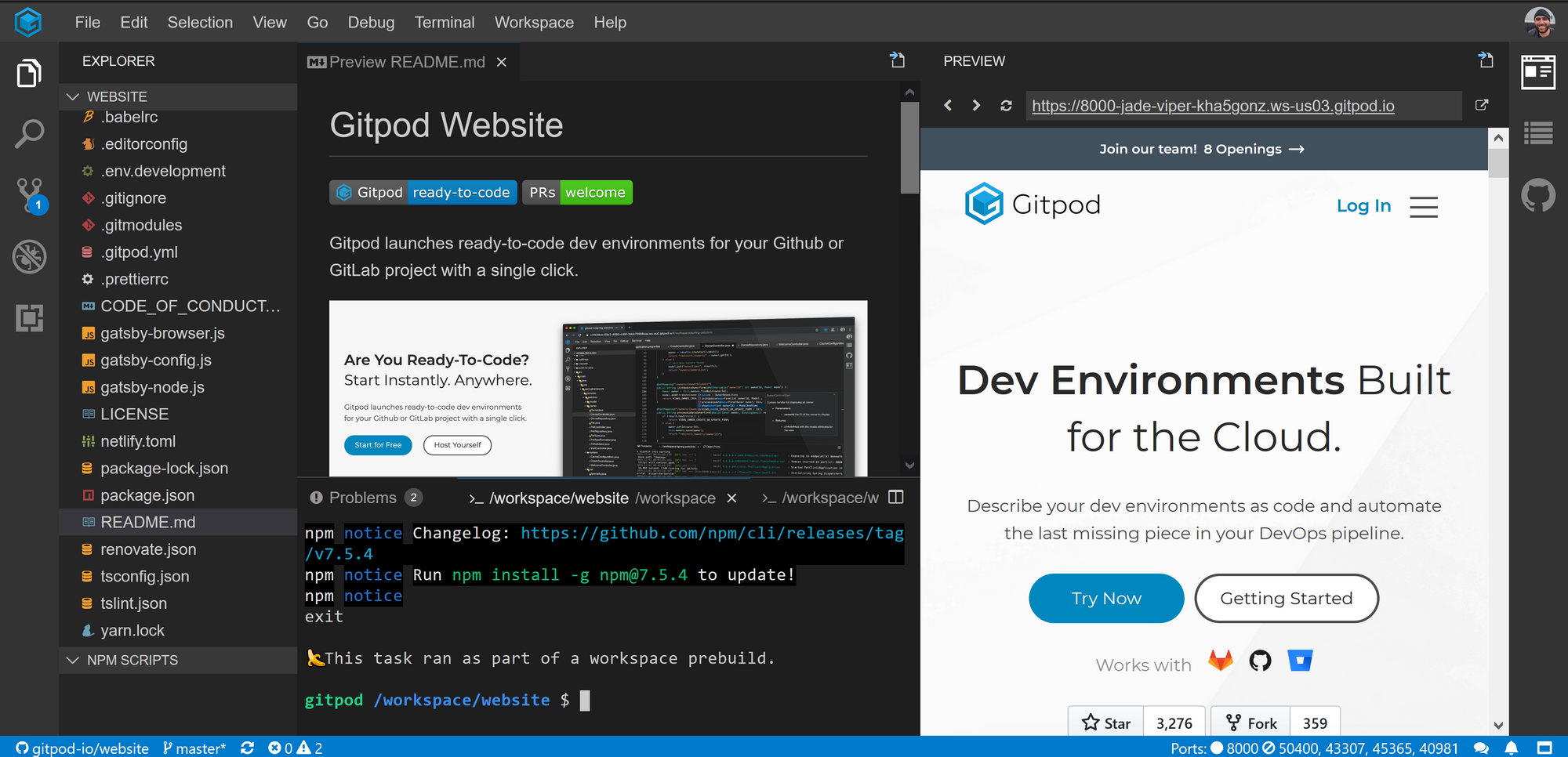Open the Search activity bar icon

pos(29,134)
